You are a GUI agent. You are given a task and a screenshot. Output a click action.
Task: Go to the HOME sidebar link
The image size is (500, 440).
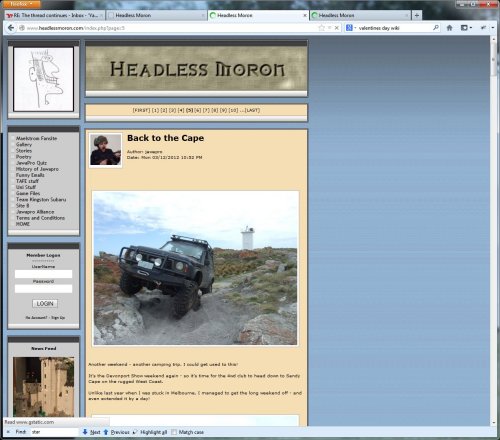23,224
